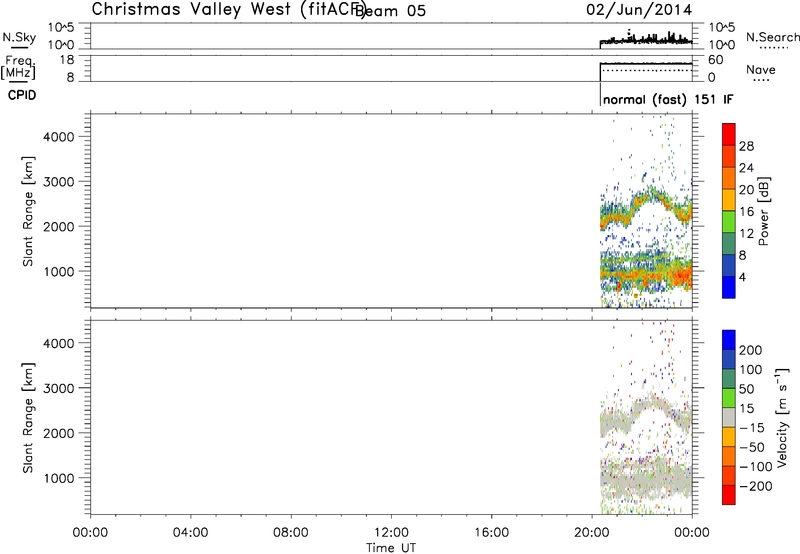Click the 'Power [dB]' axis label
Viewport: 800px width, 554px height.
(763, 211)
